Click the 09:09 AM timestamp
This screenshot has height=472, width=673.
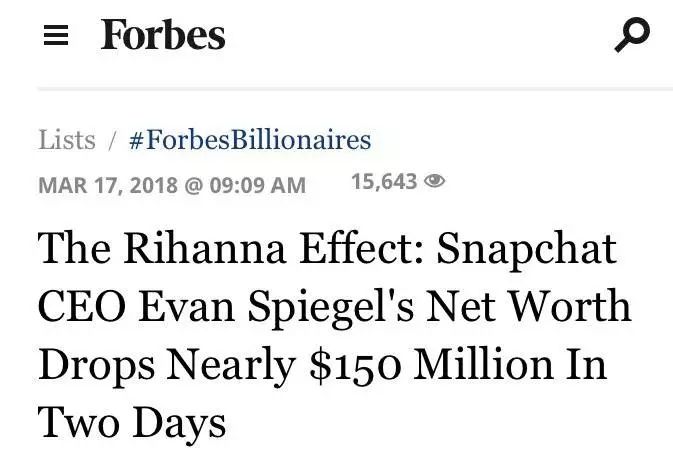point(258,185)
